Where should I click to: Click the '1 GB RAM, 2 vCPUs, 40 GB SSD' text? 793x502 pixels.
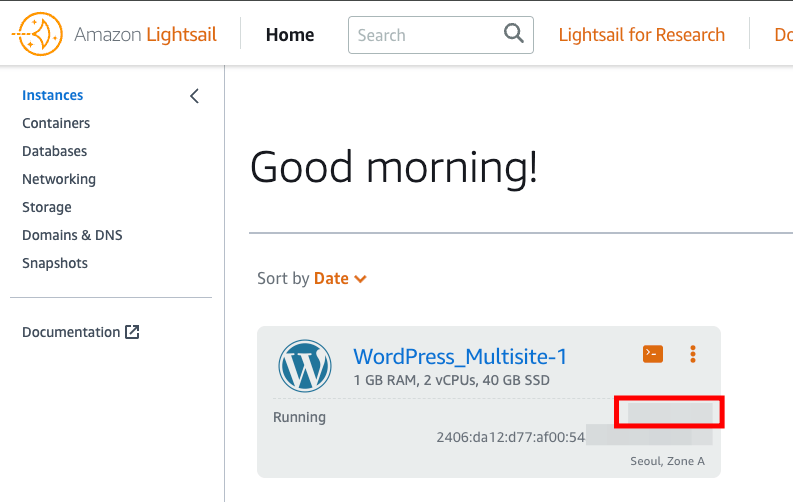[x=452, y=380]
